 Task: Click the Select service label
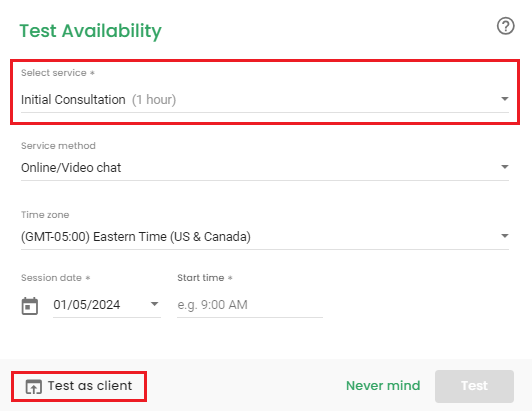[58, 73]
